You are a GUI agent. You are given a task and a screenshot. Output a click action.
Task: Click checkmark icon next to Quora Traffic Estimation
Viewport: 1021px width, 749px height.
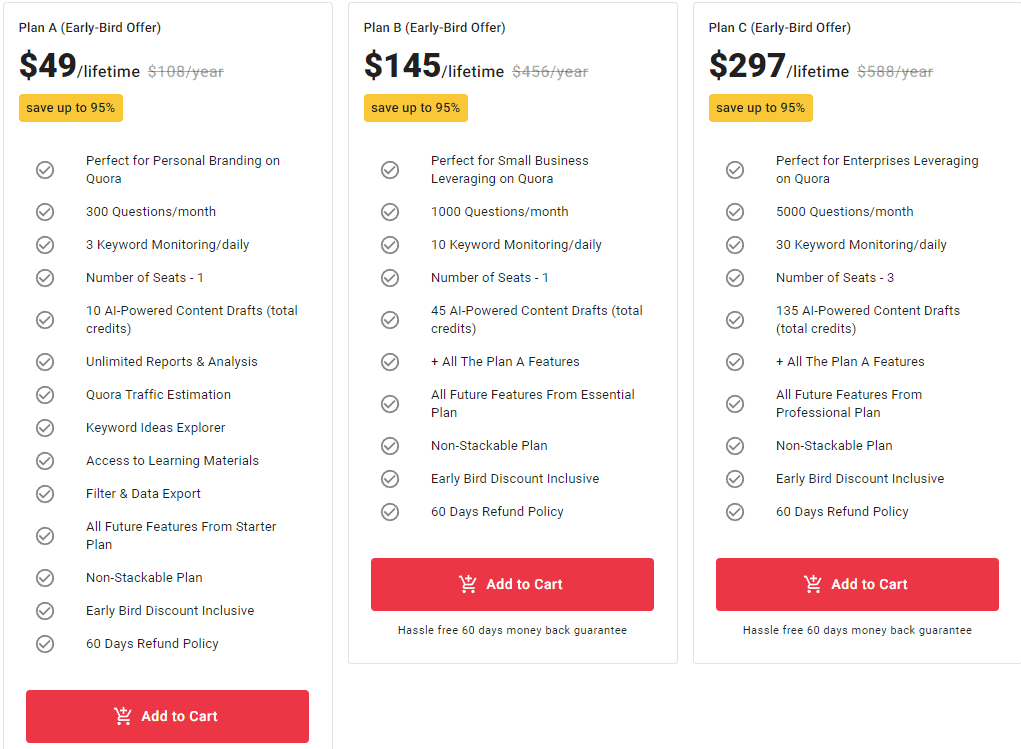pyautogui.click(x=45, y=395)
